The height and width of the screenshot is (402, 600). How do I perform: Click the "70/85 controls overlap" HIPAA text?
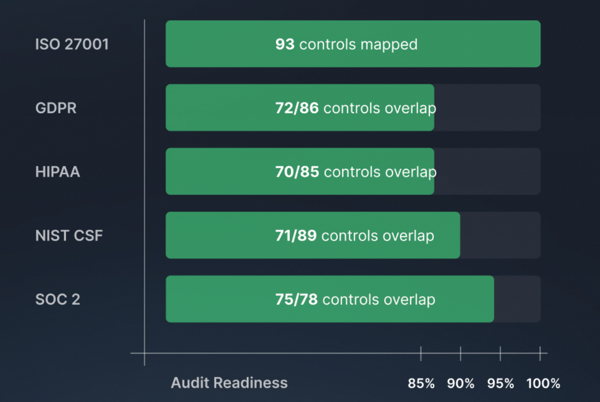(355, 172)
